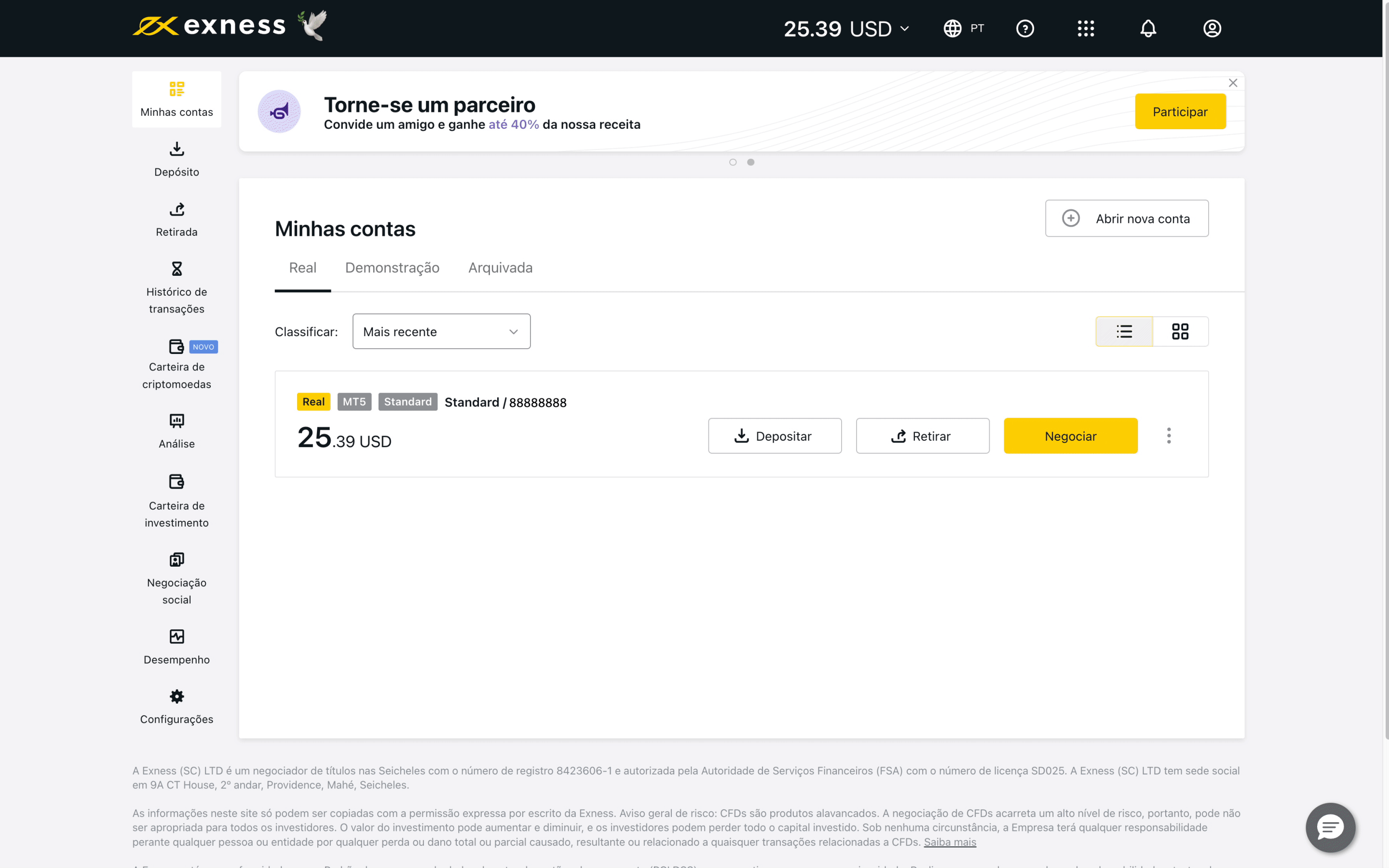Click account name Standard / 88888888
1389x868 pixels.
505,403
